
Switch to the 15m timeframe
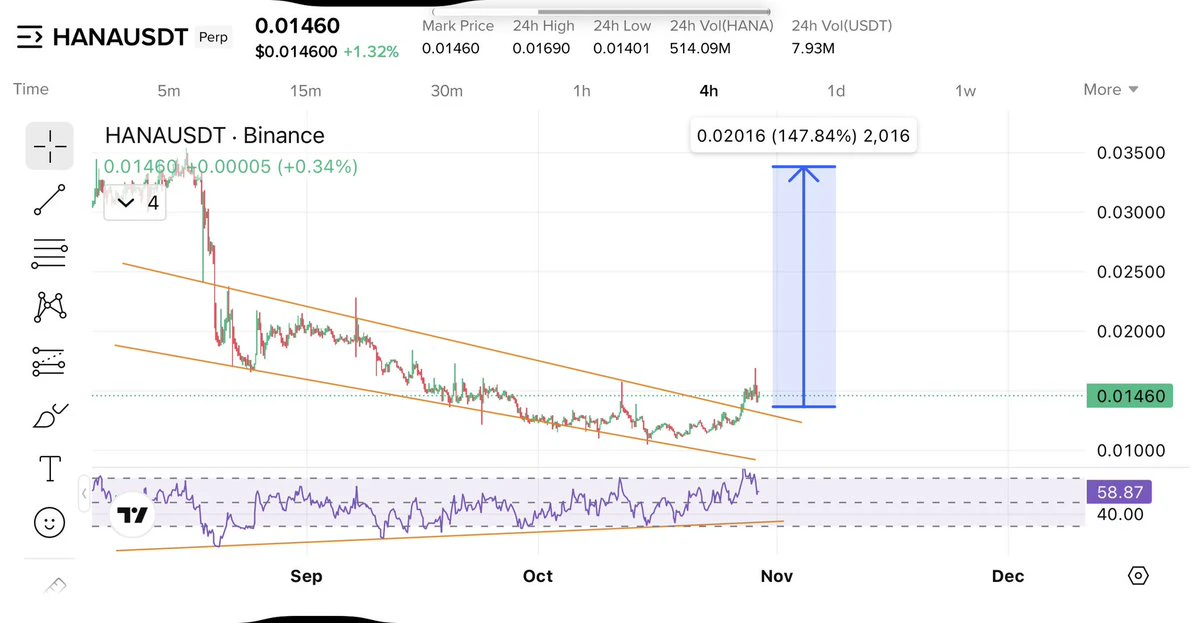(306, 91)
